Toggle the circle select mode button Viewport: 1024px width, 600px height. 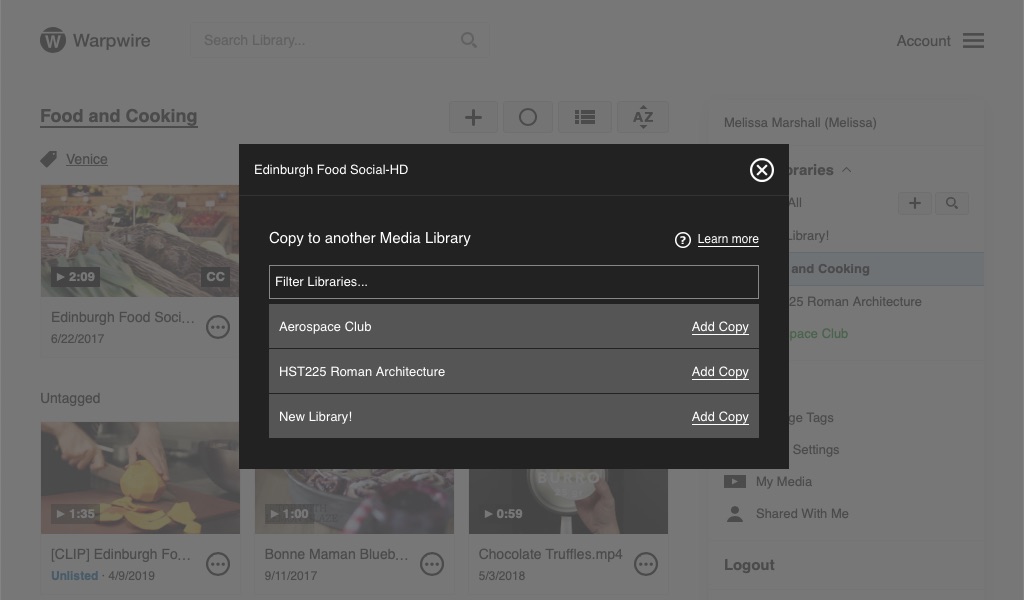coord(528,117)
